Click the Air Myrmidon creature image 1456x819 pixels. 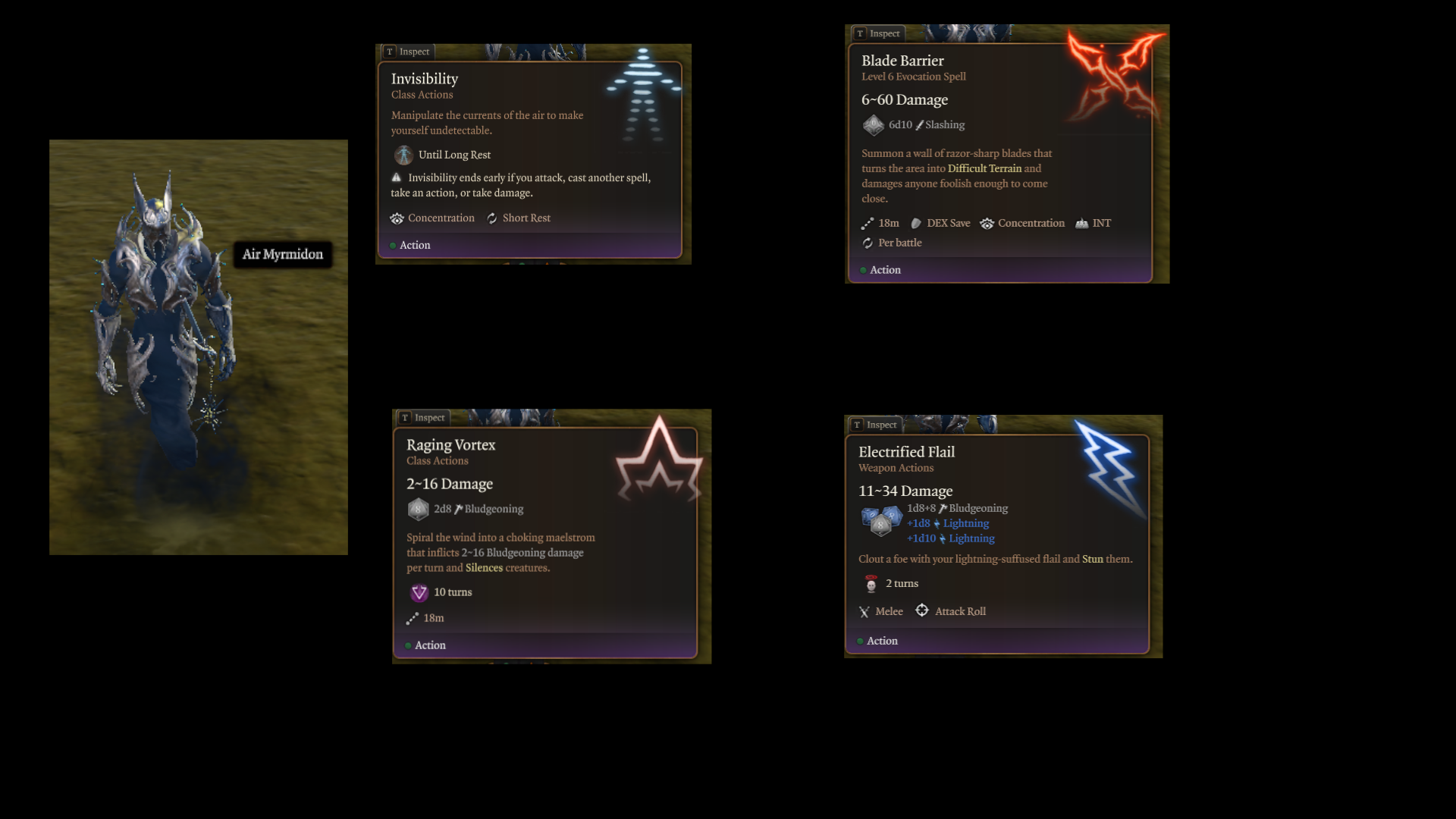coord(163,326)
